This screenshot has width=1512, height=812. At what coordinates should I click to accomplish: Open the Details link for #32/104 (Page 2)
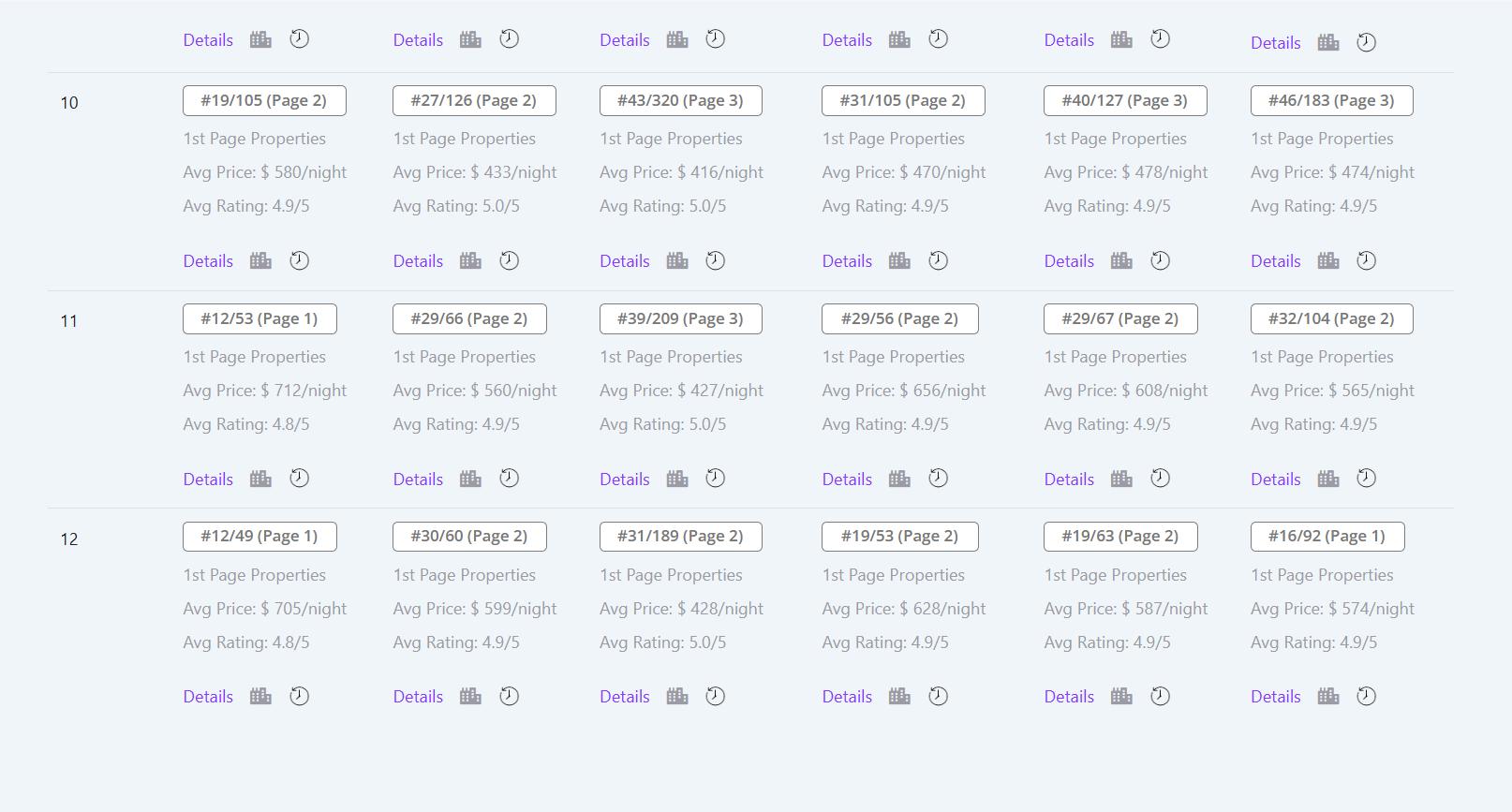pyautogui.click(x=1276, y=480)
